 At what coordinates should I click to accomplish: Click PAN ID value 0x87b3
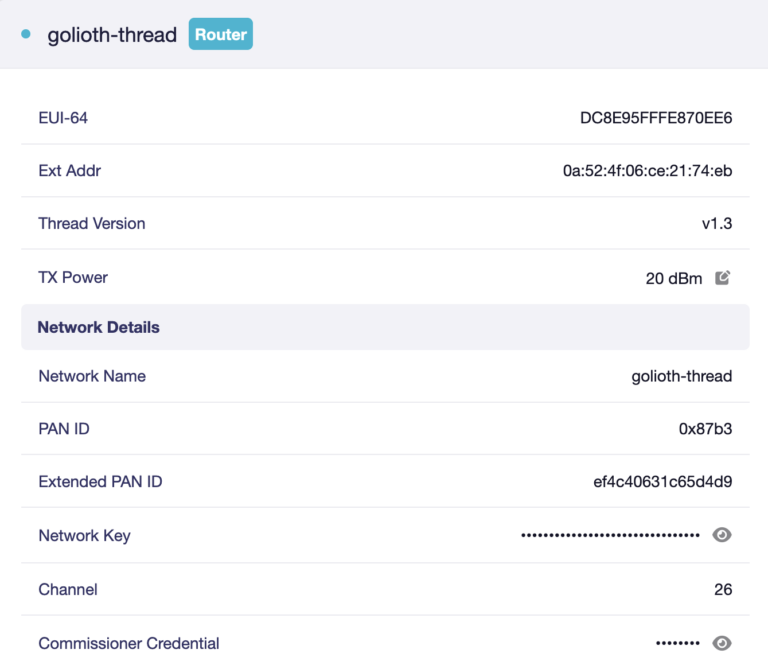point(705,429)
